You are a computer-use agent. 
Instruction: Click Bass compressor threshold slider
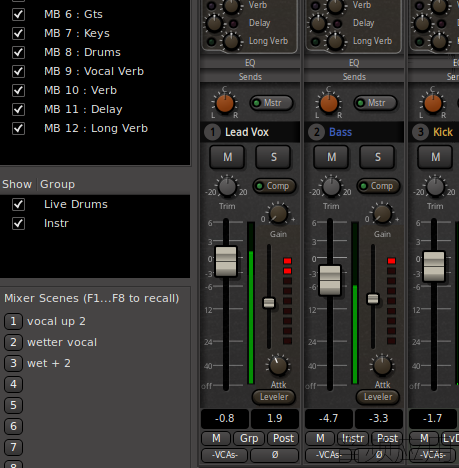(373, 299)
